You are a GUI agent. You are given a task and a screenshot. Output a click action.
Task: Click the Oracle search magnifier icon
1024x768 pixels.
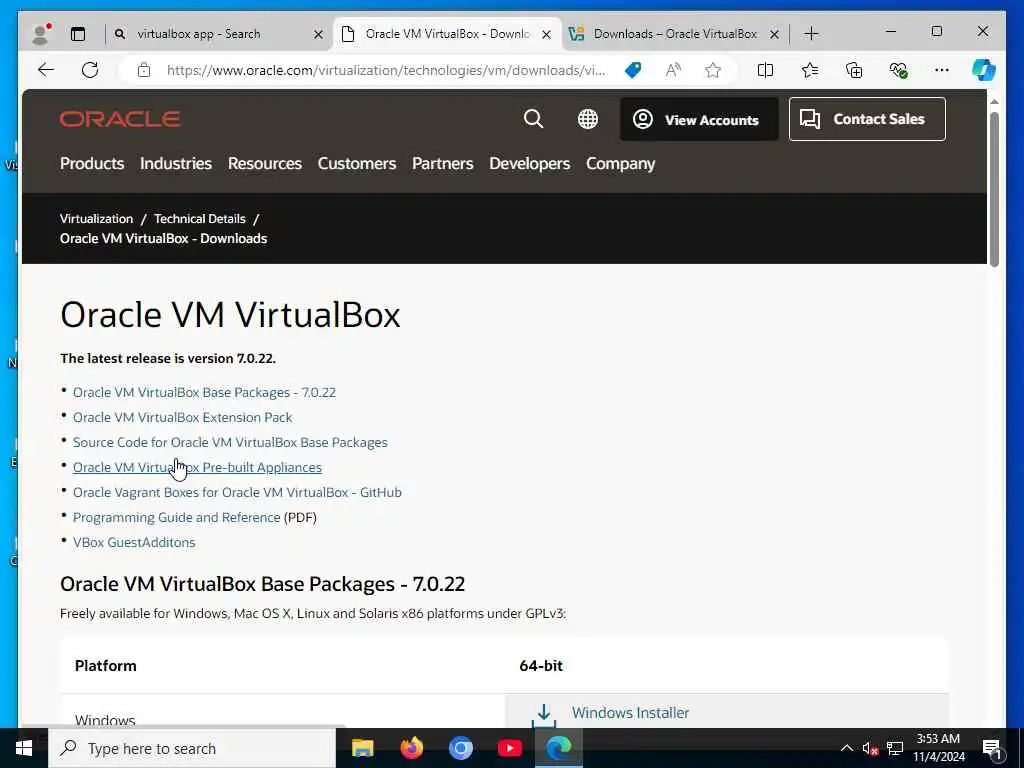[x=534, y=119]
